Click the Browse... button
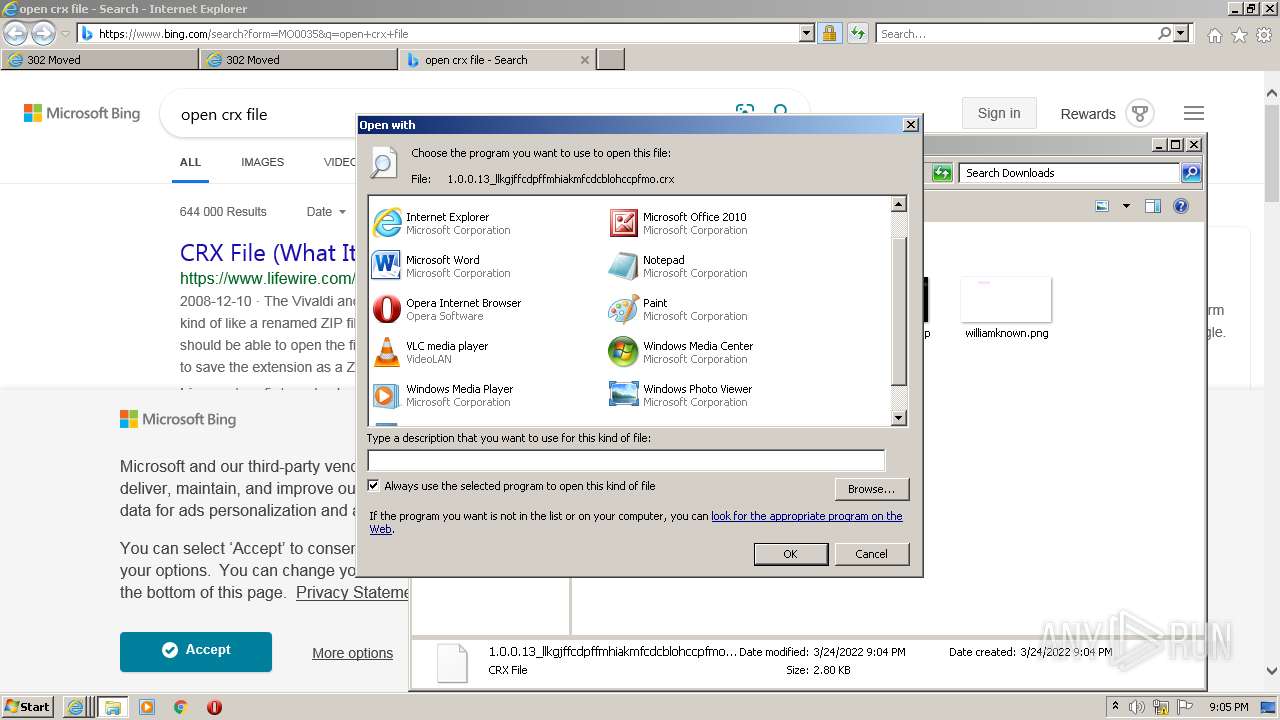The image size is (1280, 720). [871, 489]
